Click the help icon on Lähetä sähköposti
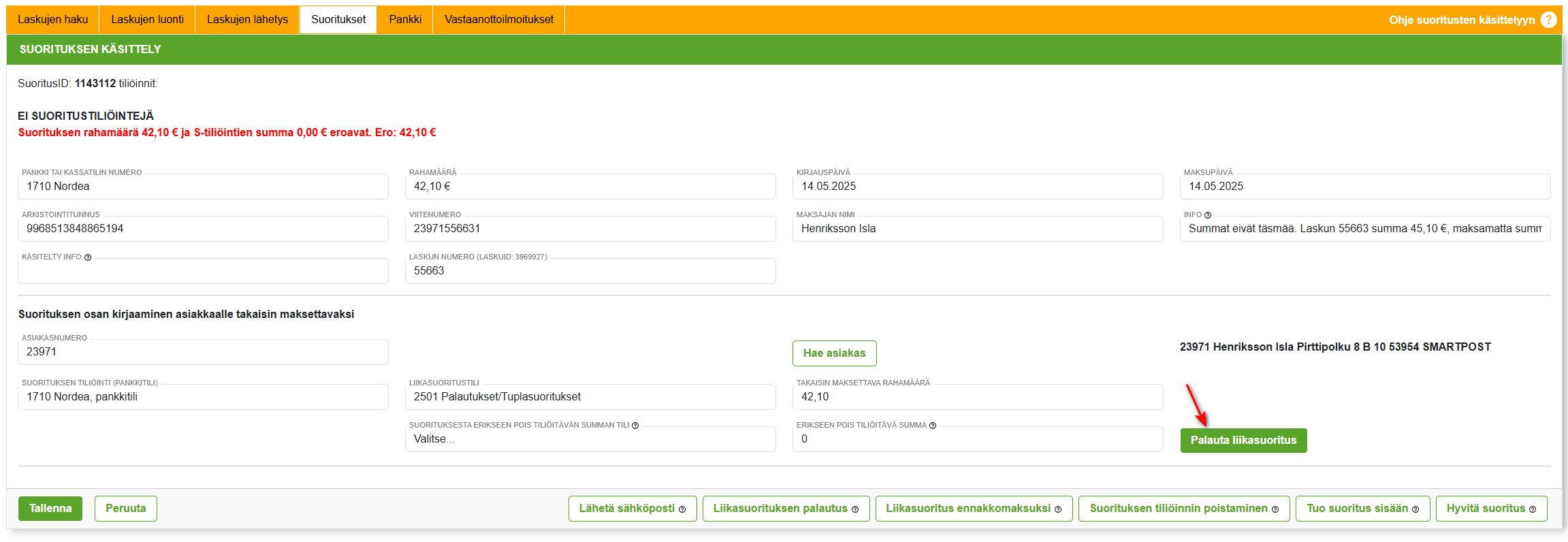 point(682,509)
